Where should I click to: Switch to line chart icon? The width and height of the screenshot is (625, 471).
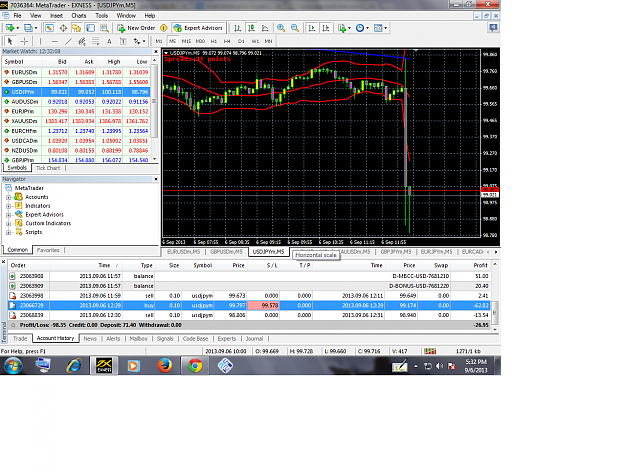click(265, 28)
